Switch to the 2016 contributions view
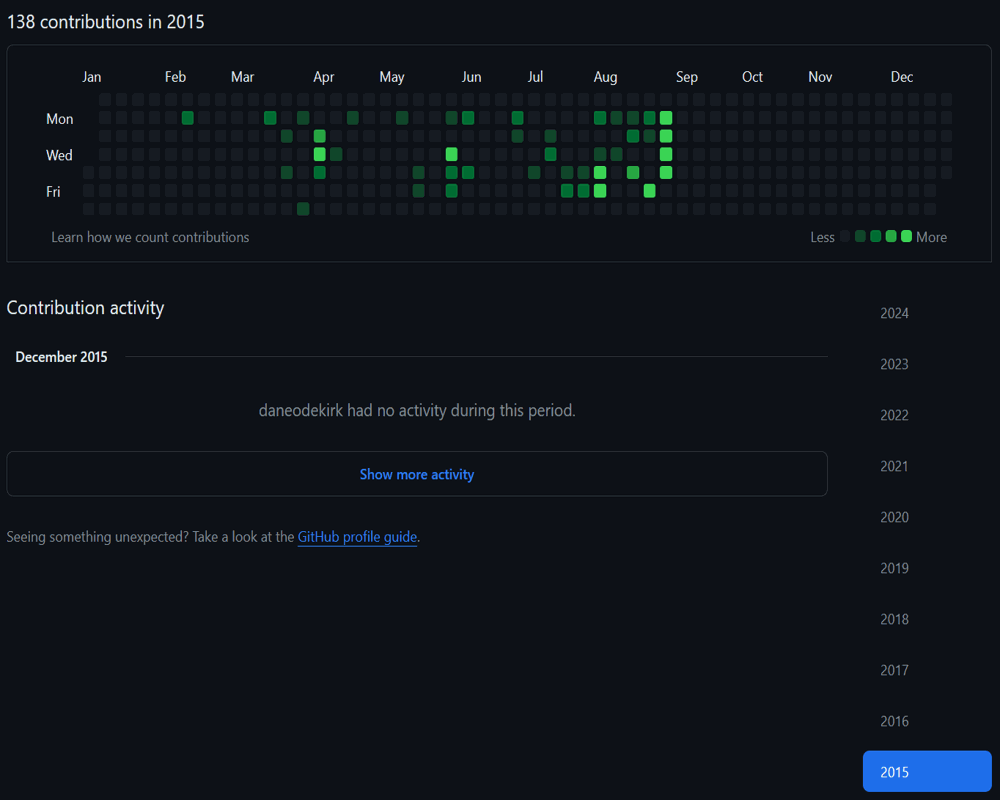The image size is (1000, 800). point(894,721)
